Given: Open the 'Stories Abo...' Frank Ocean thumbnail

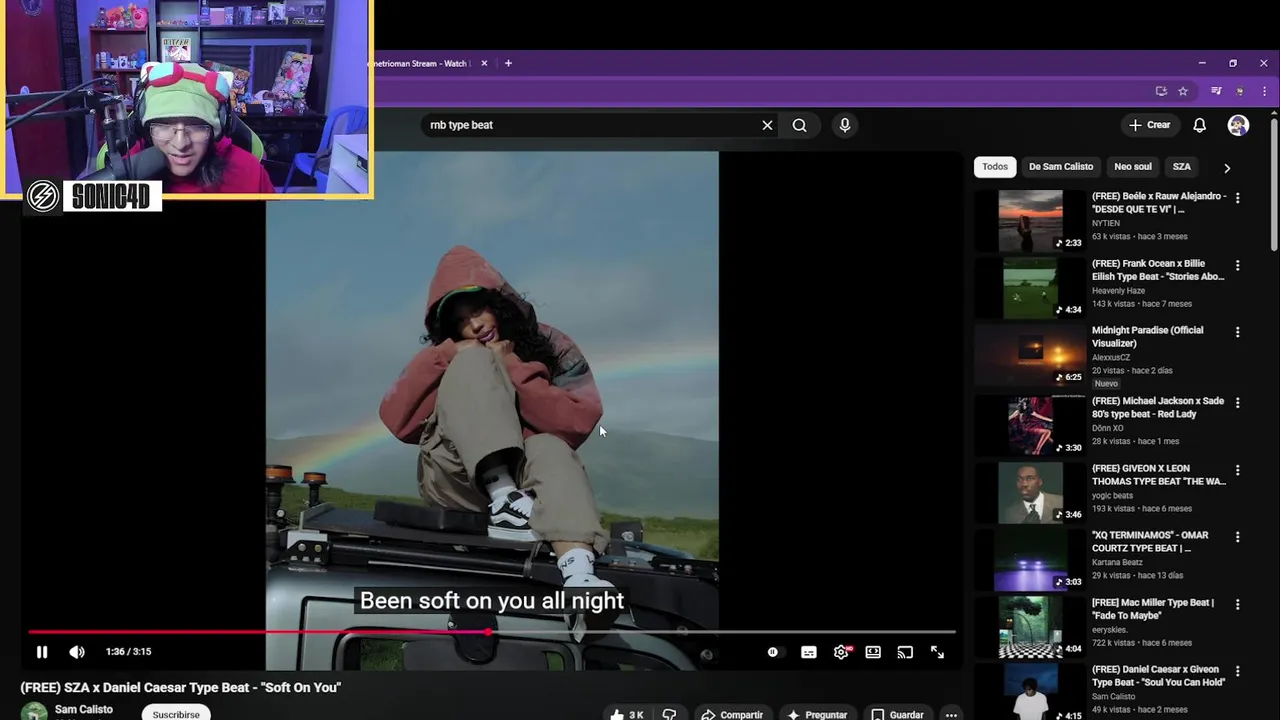Looking at the screenshot, I should point(1031,288).
